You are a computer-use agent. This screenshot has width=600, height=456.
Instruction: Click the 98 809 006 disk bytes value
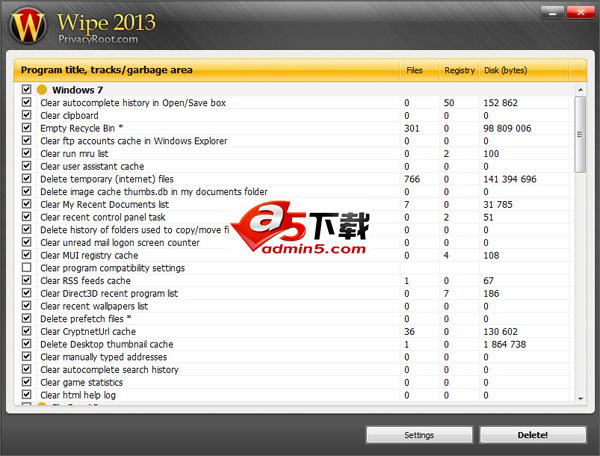click(x=507, y=128)
